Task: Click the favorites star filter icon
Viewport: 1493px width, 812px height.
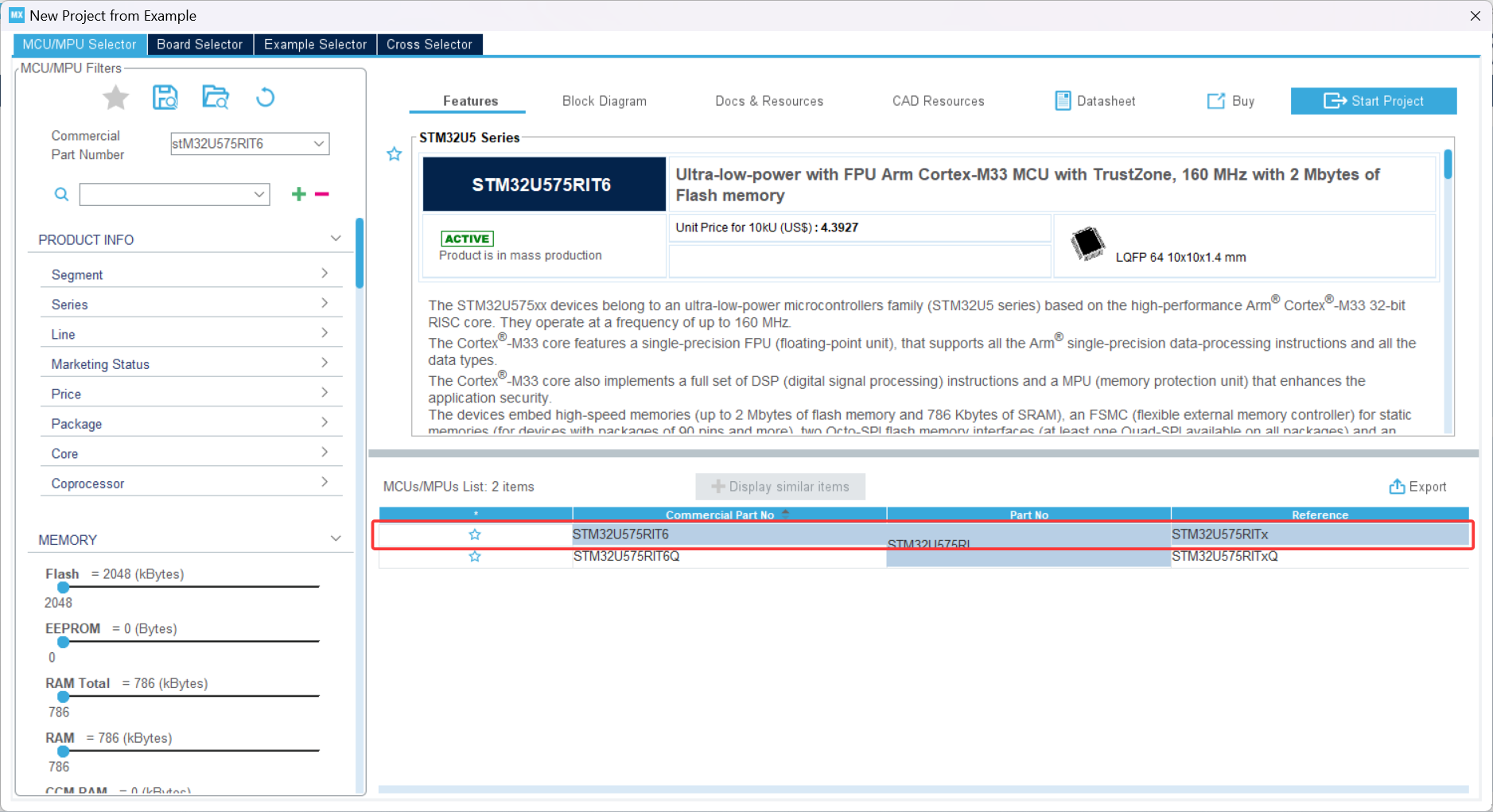Action: [x=116, y=98]
